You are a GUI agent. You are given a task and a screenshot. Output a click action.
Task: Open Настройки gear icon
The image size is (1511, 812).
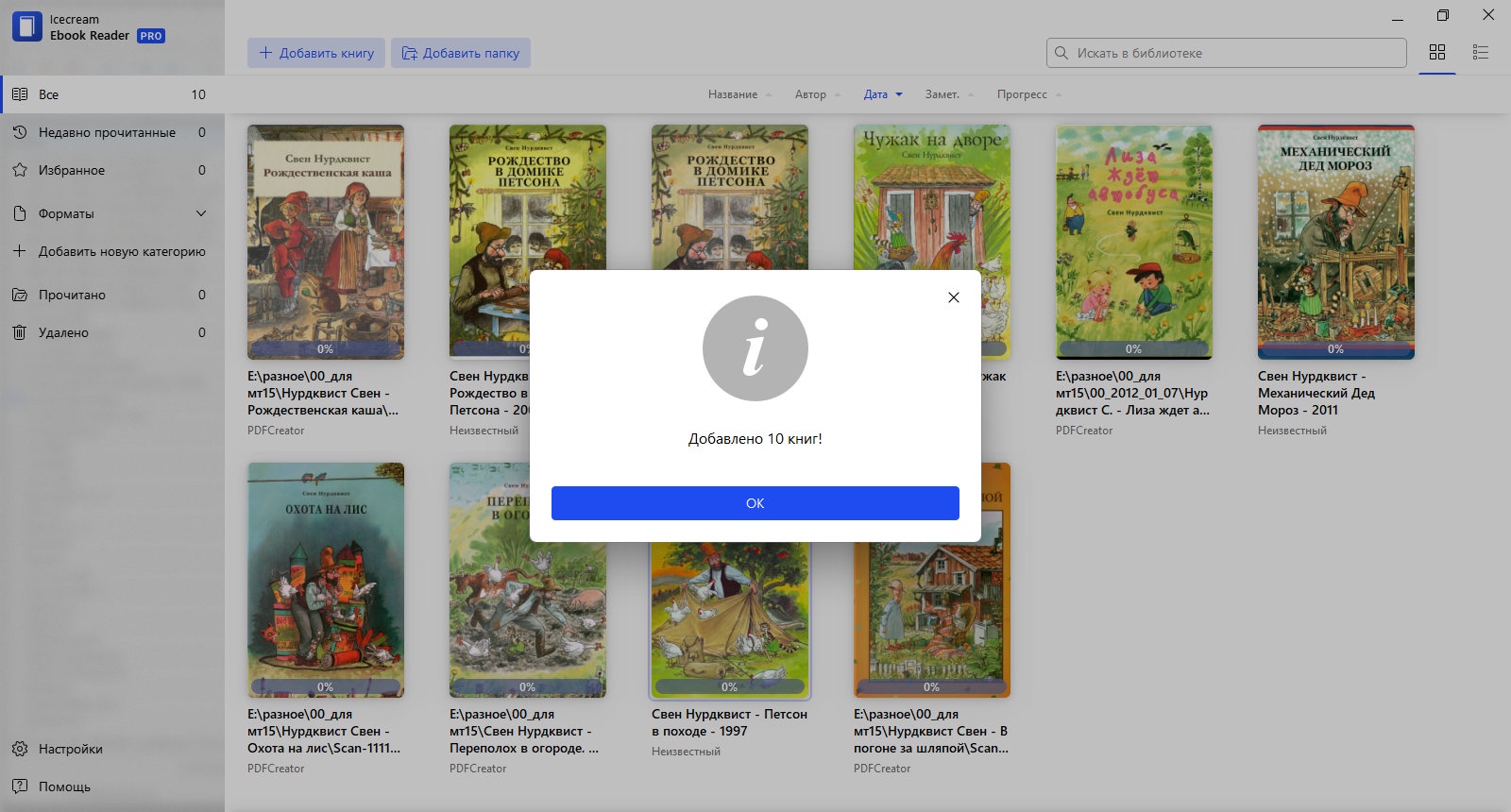pos(20,749)
